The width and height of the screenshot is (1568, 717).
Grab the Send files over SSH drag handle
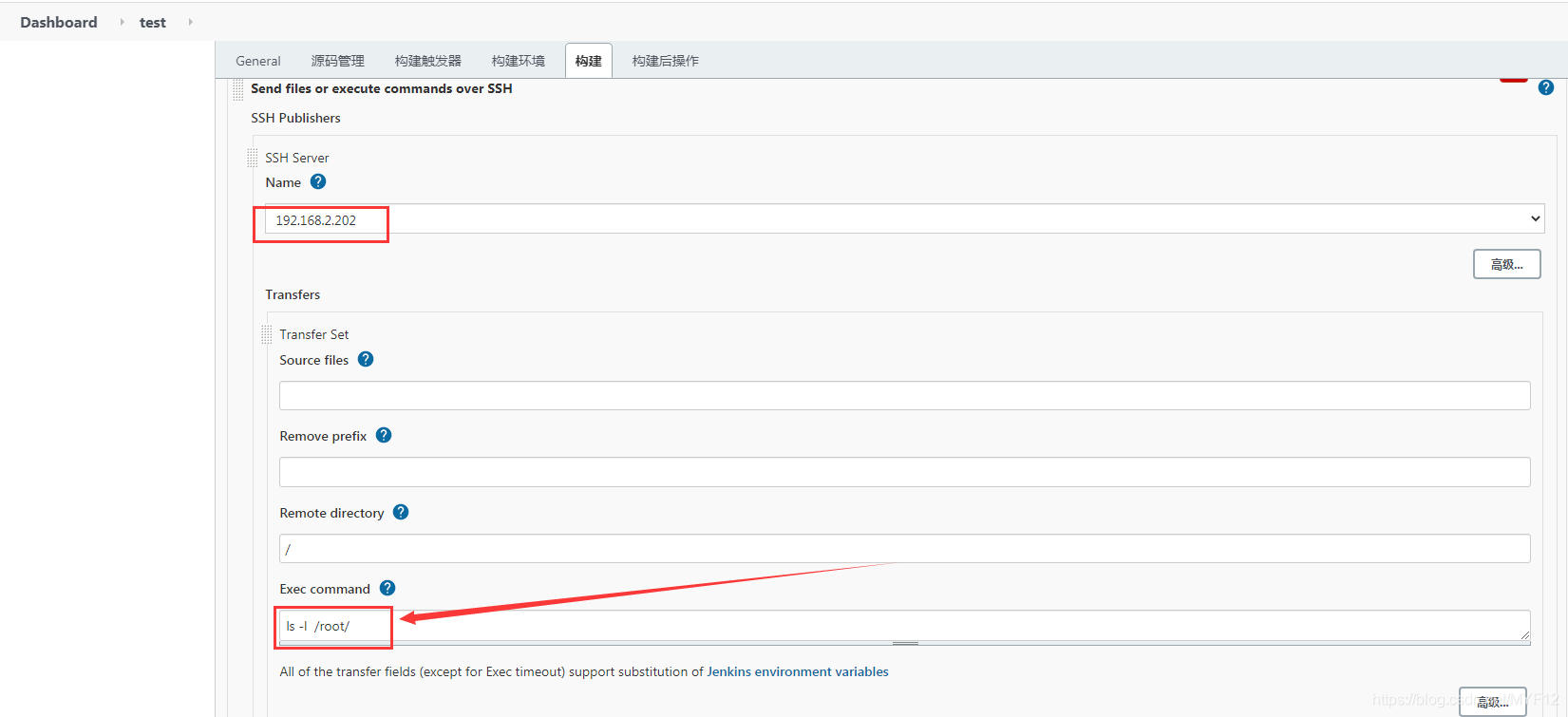pyautogui.click(x=238, y=89)
